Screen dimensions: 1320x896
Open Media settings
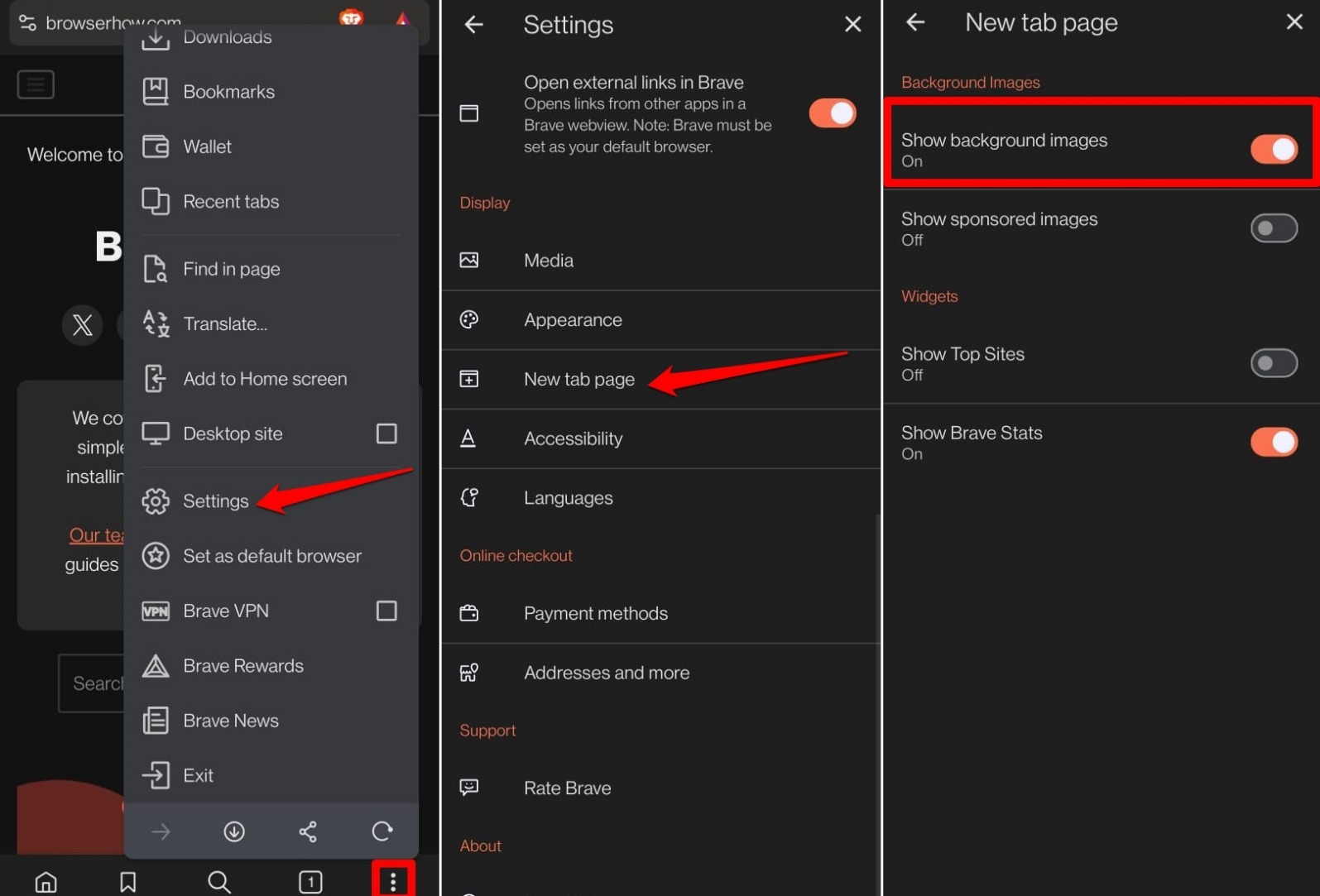[660, 260]
